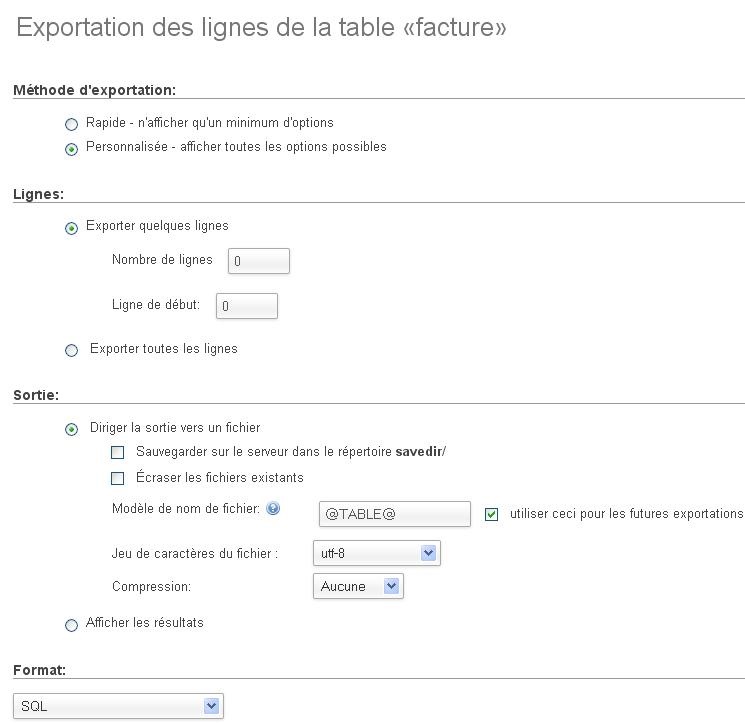This screenshot has height=723, width=745.
Task: Select the Personnalisée export method radio
Action: (x=71, y=149)
